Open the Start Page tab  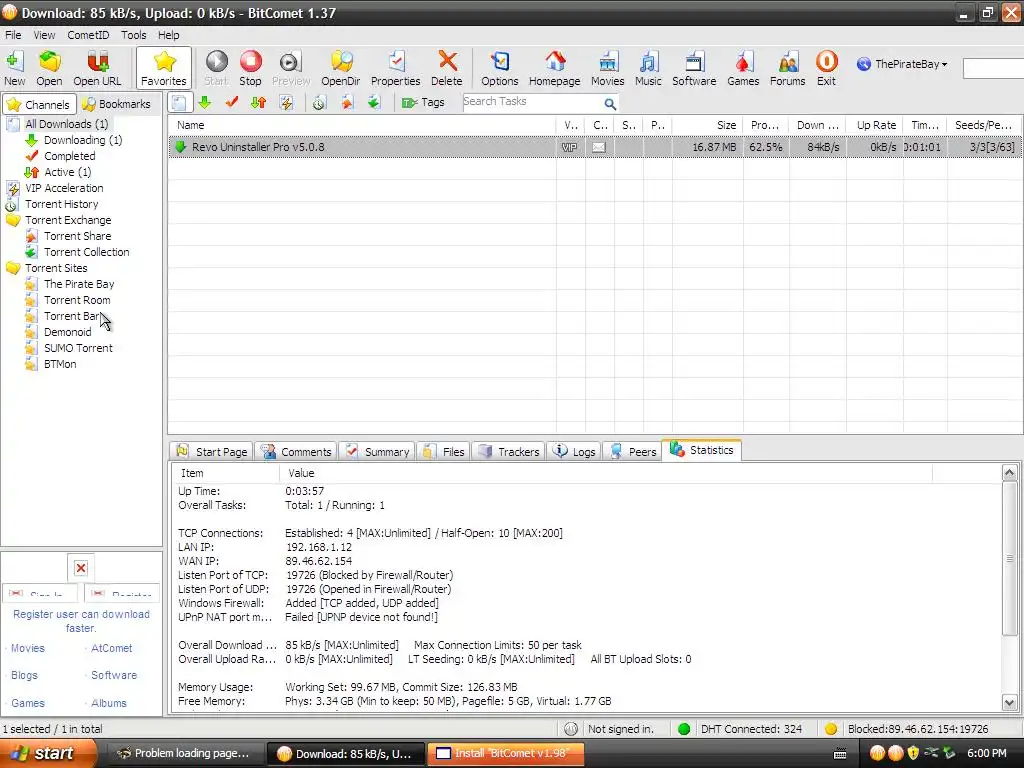(x=212, y=452)
